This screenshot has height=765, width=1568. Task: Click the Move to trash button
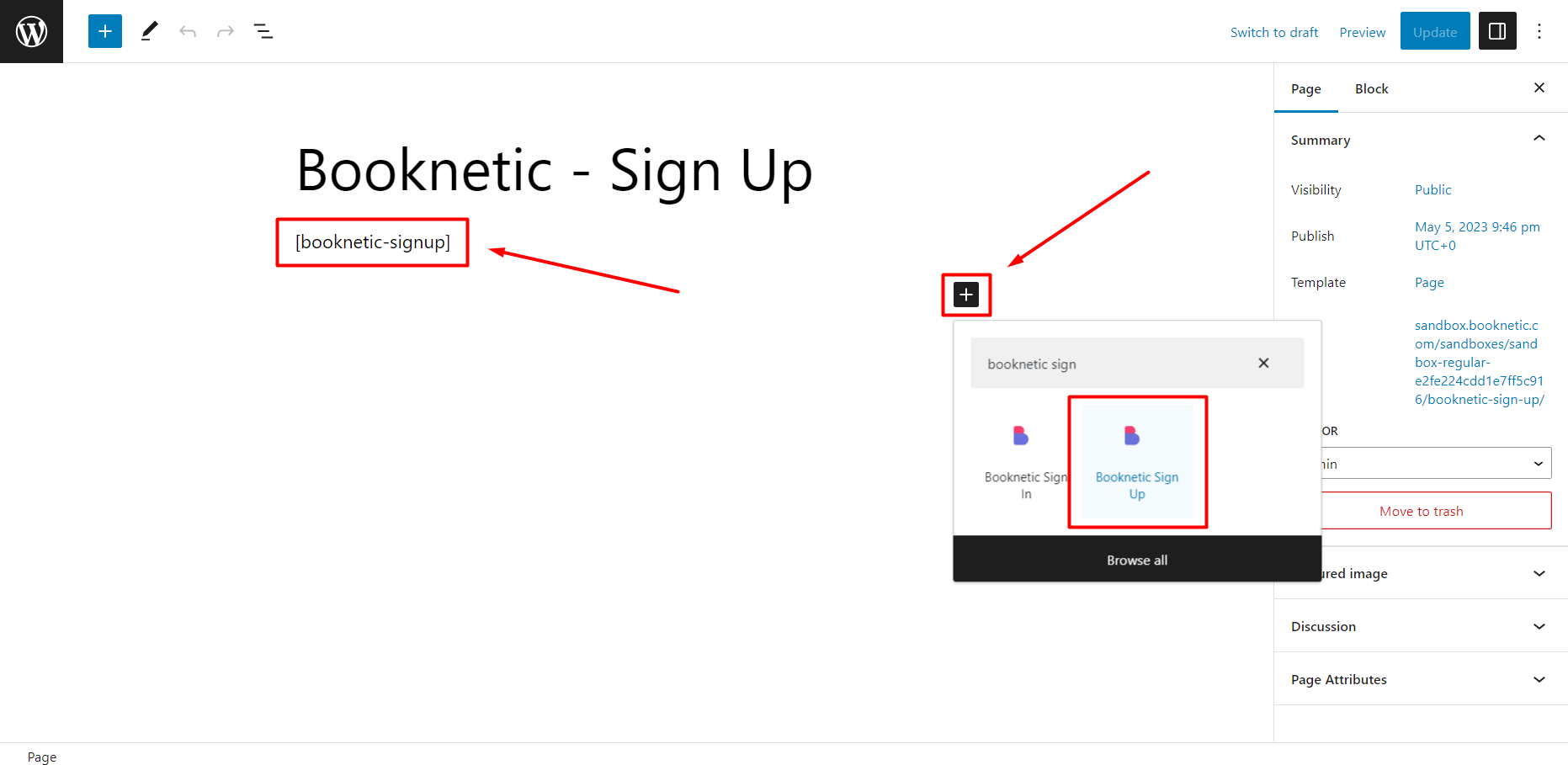pos(1421,510)
